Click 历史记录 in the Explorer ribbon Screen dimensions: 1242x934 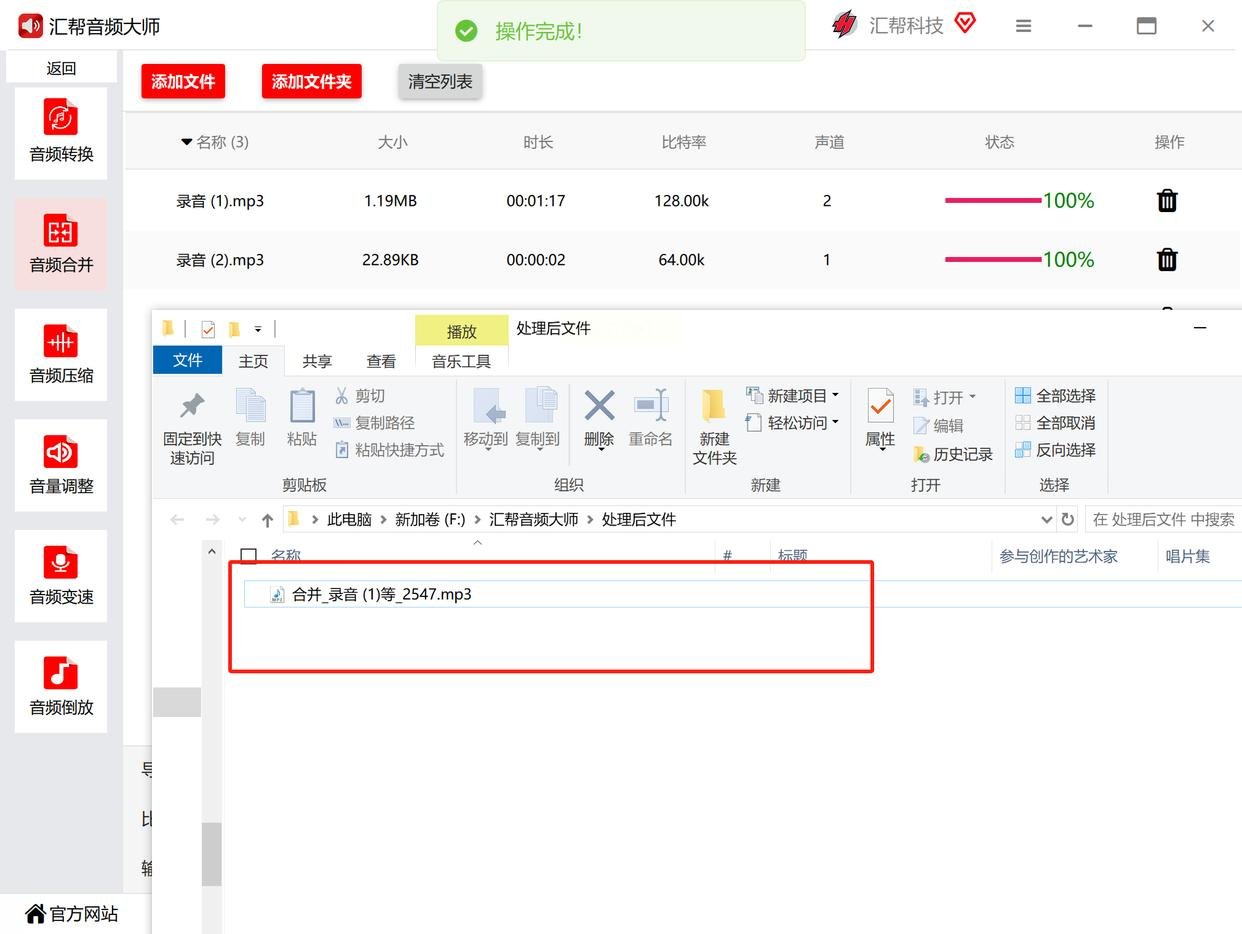953,454
